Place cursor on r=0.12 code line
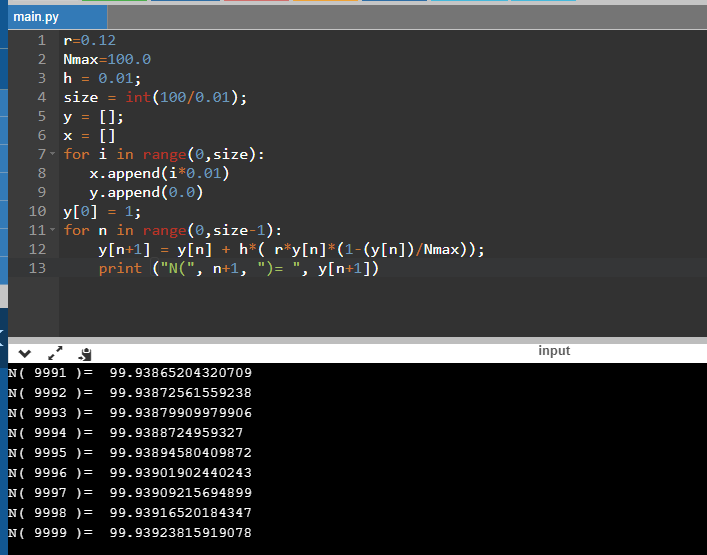The width and height of the screenshot is (707, 555). tap(89, 41)
